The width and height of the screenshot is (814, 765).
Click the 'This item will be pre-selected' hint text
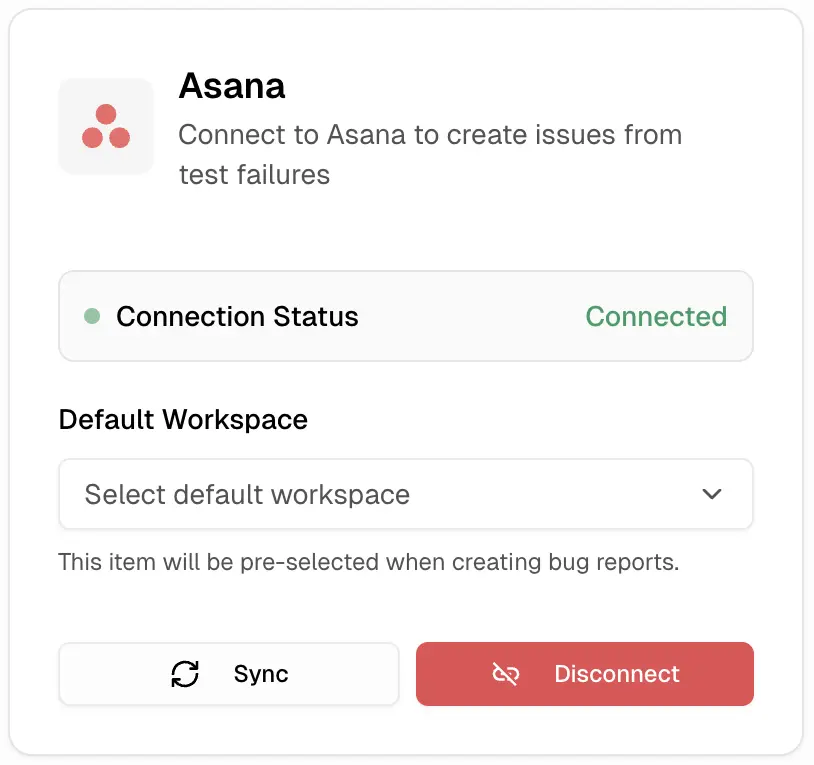(369, 562)
